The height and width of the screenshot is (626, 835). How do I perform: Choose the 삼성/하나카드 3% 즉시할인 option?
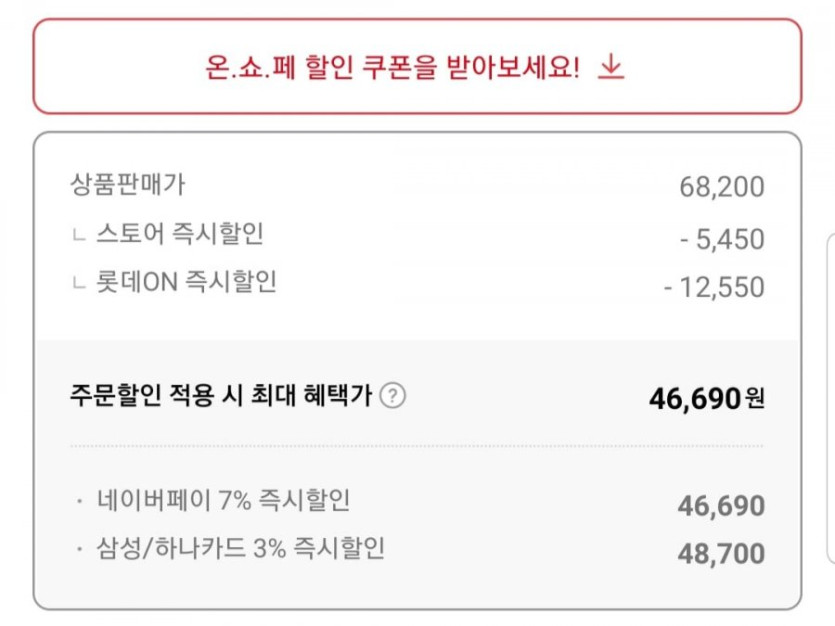pyautogui.click(x=240, y=548)
